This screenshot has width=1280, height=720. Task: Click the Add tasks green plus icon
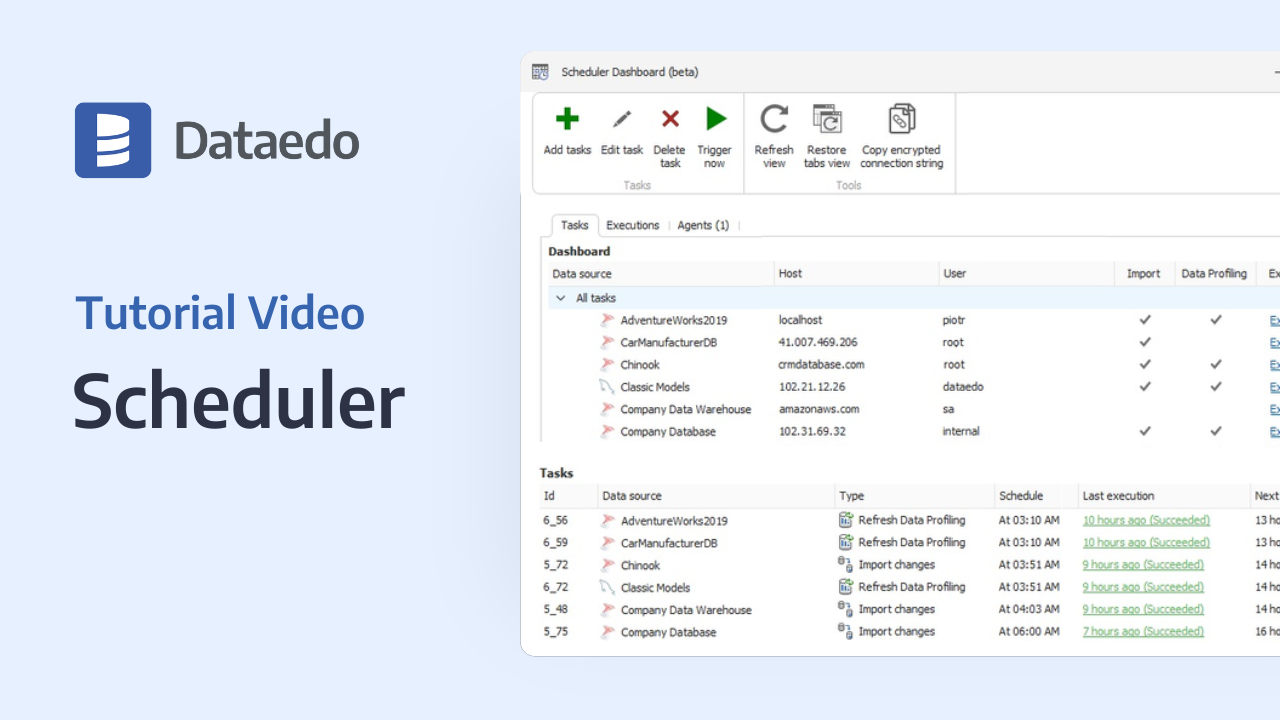tap(567, 119)
